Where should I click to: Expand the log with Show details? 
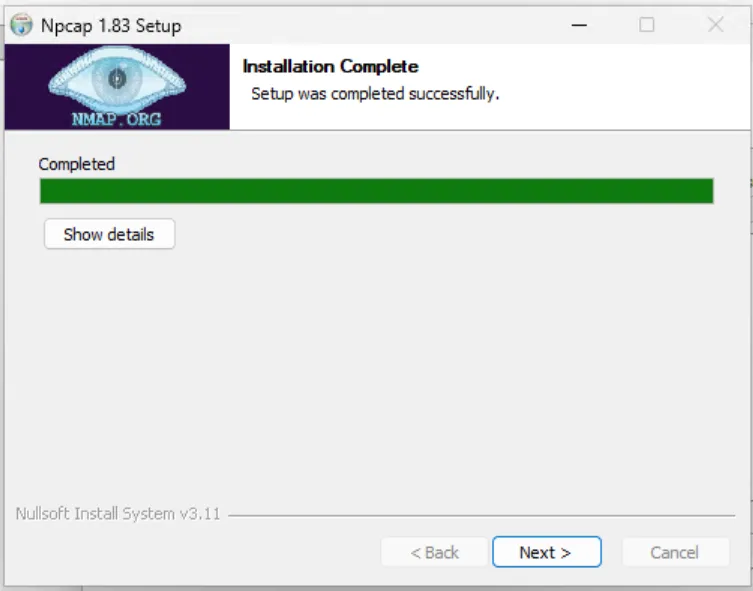click(x=109, y=234)
